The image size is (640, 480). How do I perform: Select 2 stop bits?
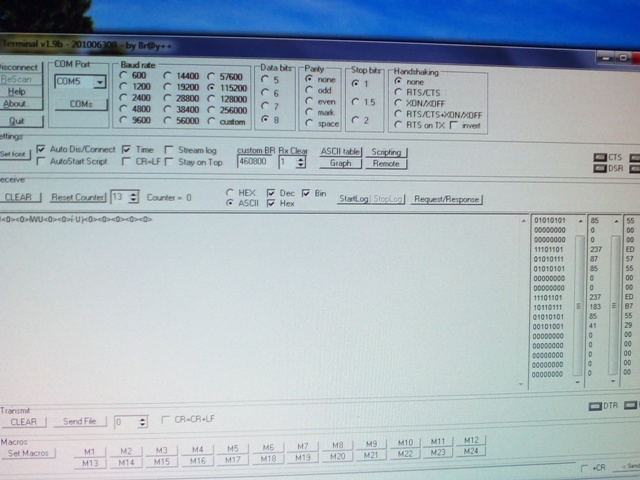(x=355, y=120)
